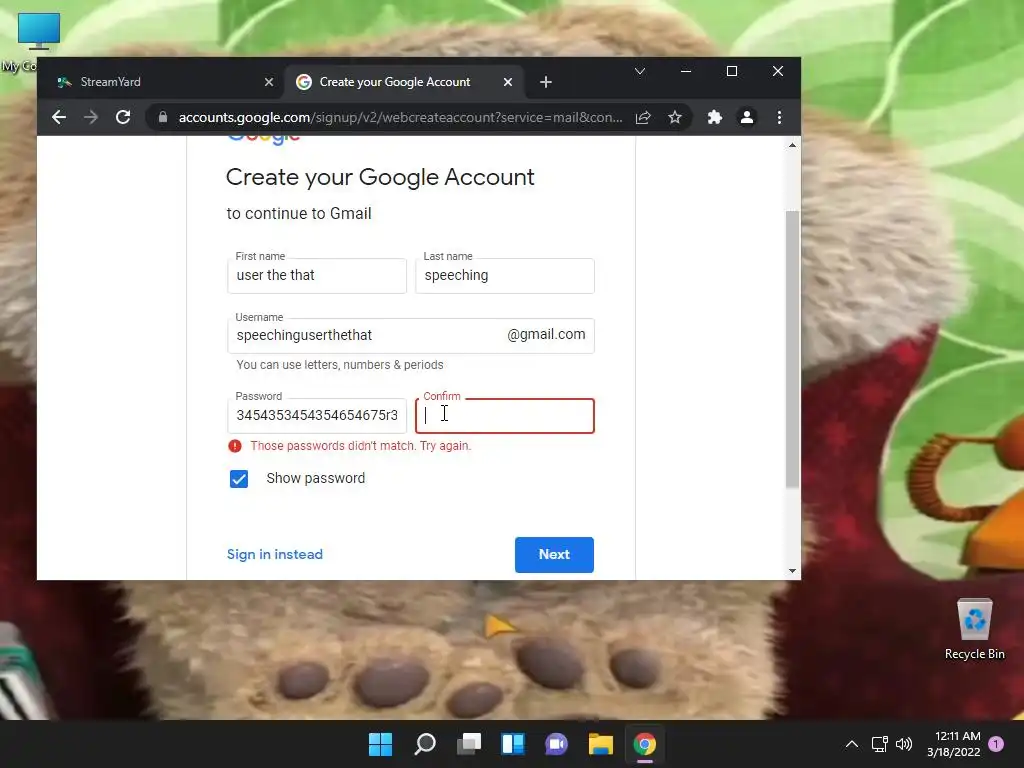1024x768 pixels.
Task: Share this page via address bar icon
Action: coord(643,118)
